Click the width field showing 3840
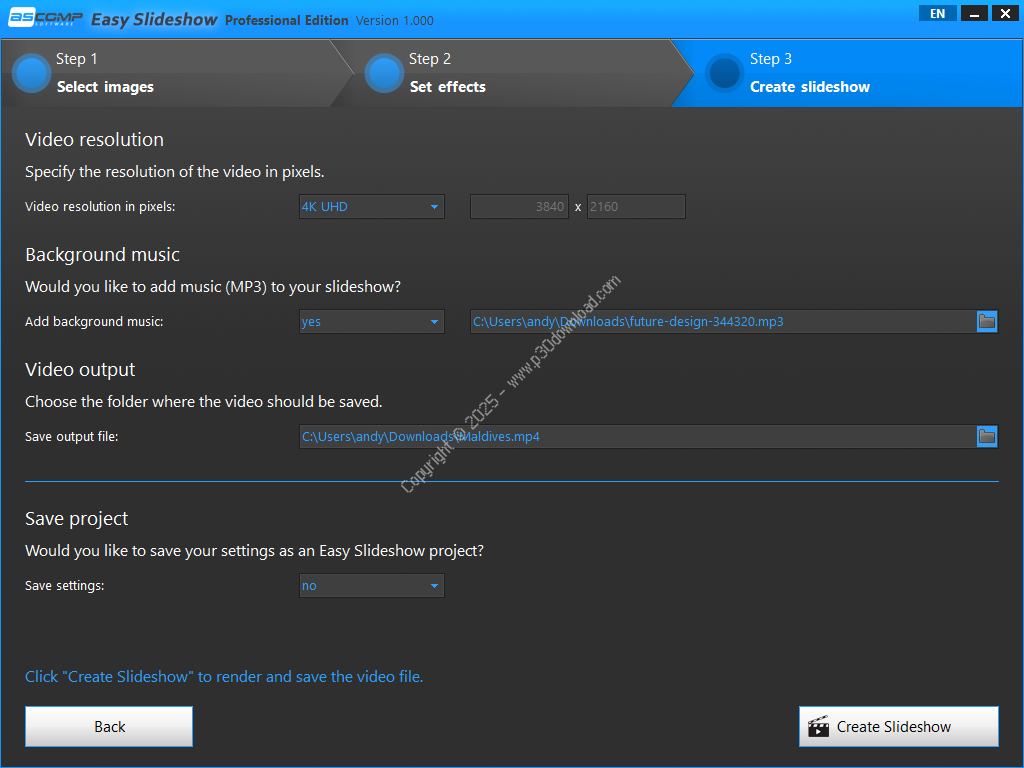 coord(519,207)
